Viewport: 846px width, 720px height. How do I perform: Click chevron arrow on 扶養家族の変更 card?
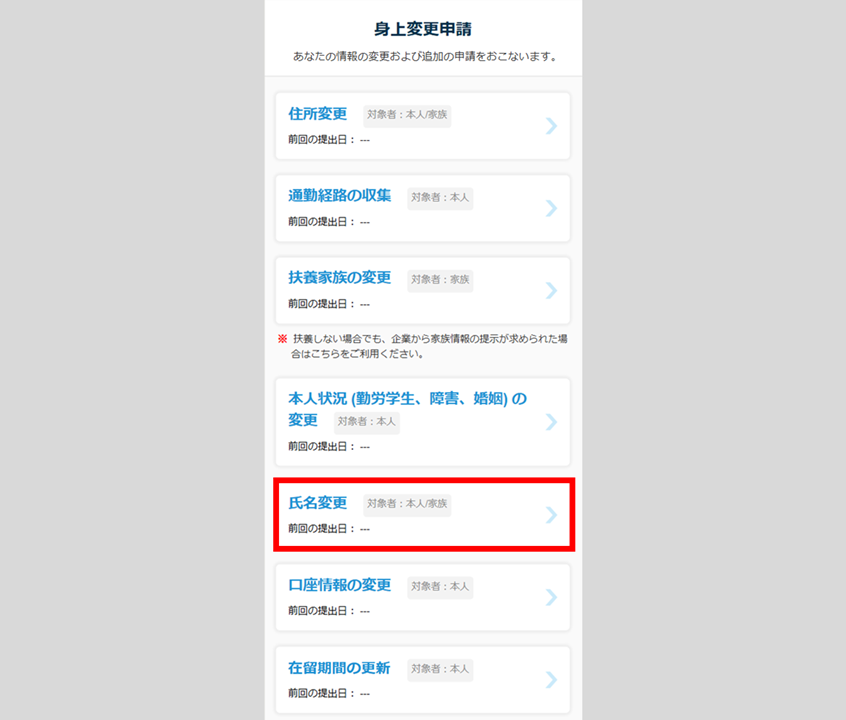point(551,290)
